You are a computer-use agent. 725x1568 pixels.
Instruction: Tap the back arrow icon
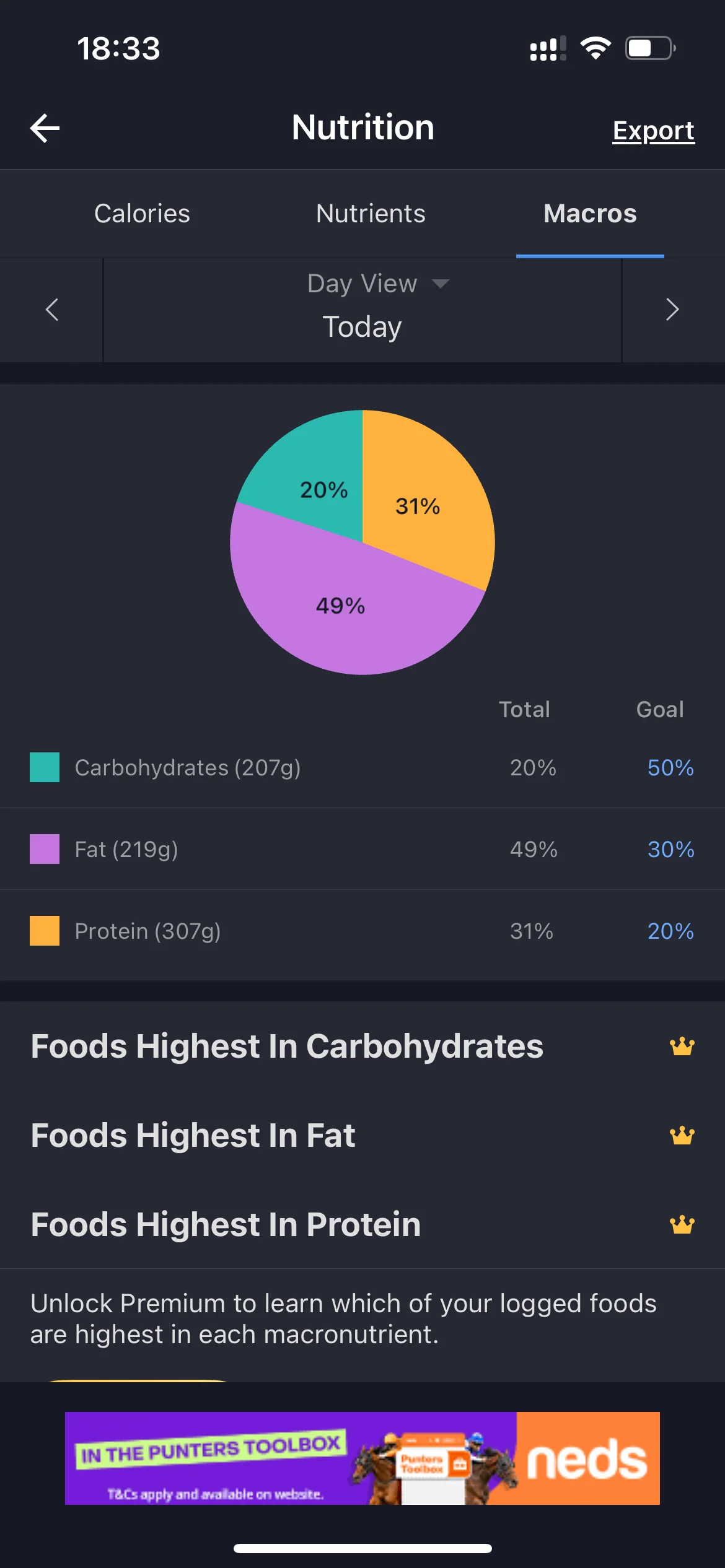coord(45,128)
